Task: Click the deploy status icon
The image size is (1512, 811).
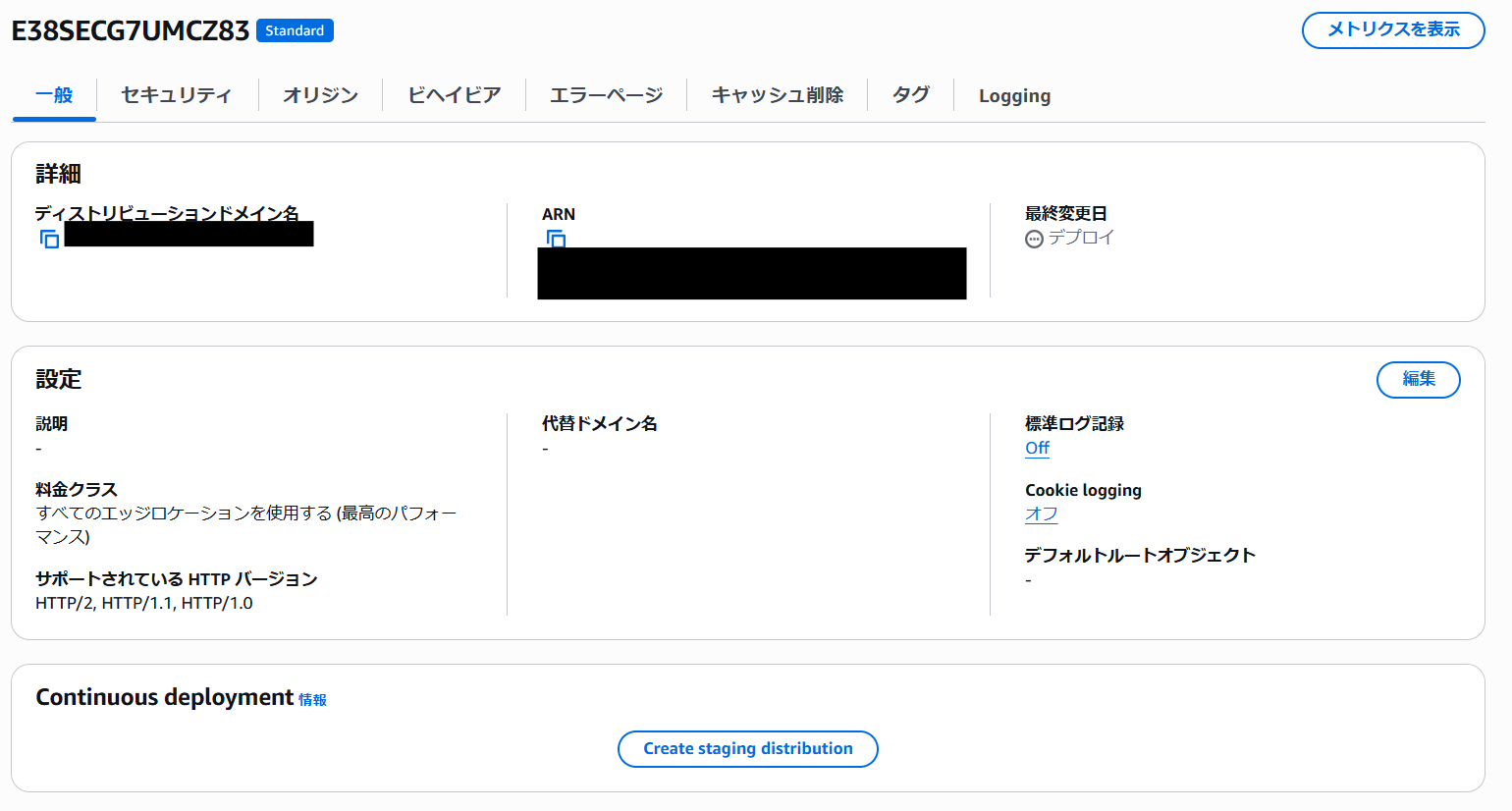Action: (1034, 239)
